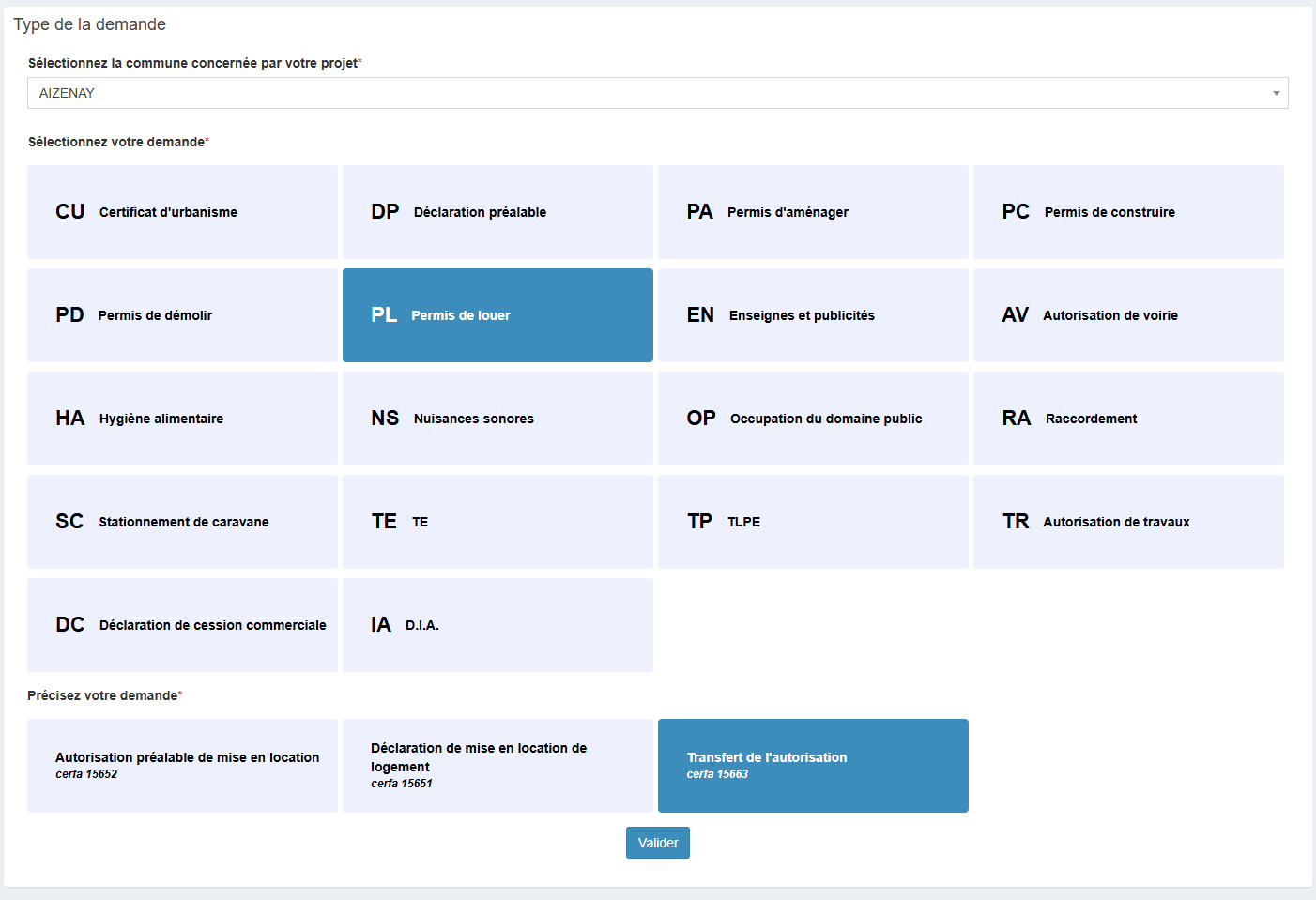Select the TE tile
The image size is (1316, 900).
(497, 522)
